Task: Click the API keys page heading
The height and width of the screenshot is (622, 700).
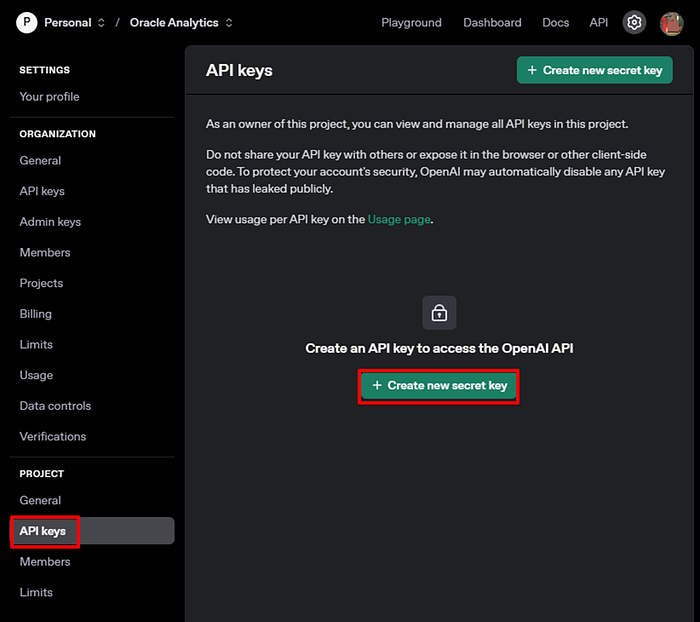Action: [239, 71]
